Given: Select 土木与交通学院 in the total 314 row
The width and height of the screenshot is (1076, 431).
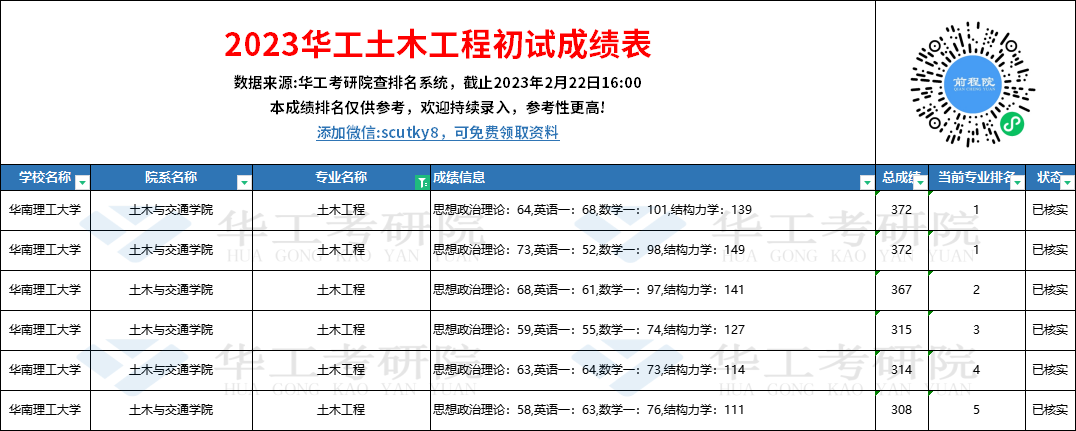Looking at the screenshot, I should click(x=172, y=370).
